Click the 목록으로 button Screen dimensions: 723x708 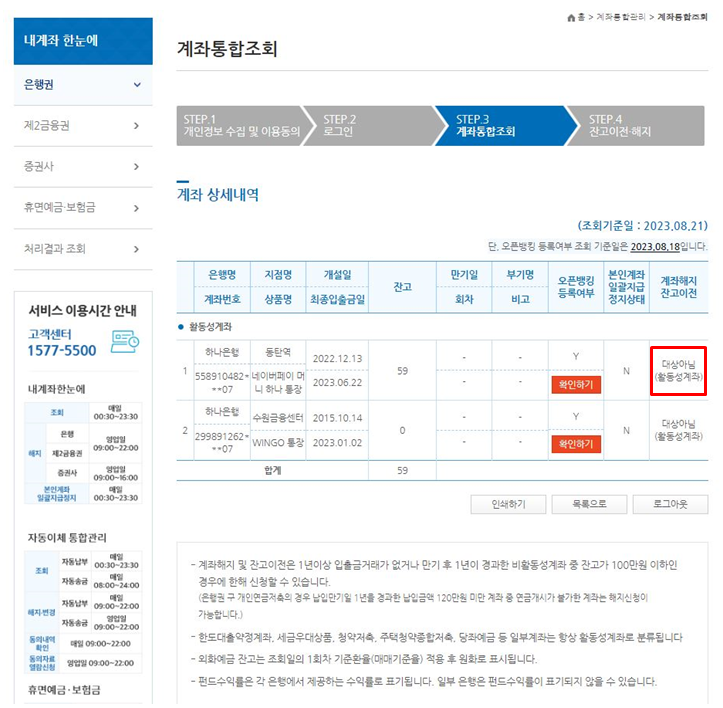[x=589, y=504]
